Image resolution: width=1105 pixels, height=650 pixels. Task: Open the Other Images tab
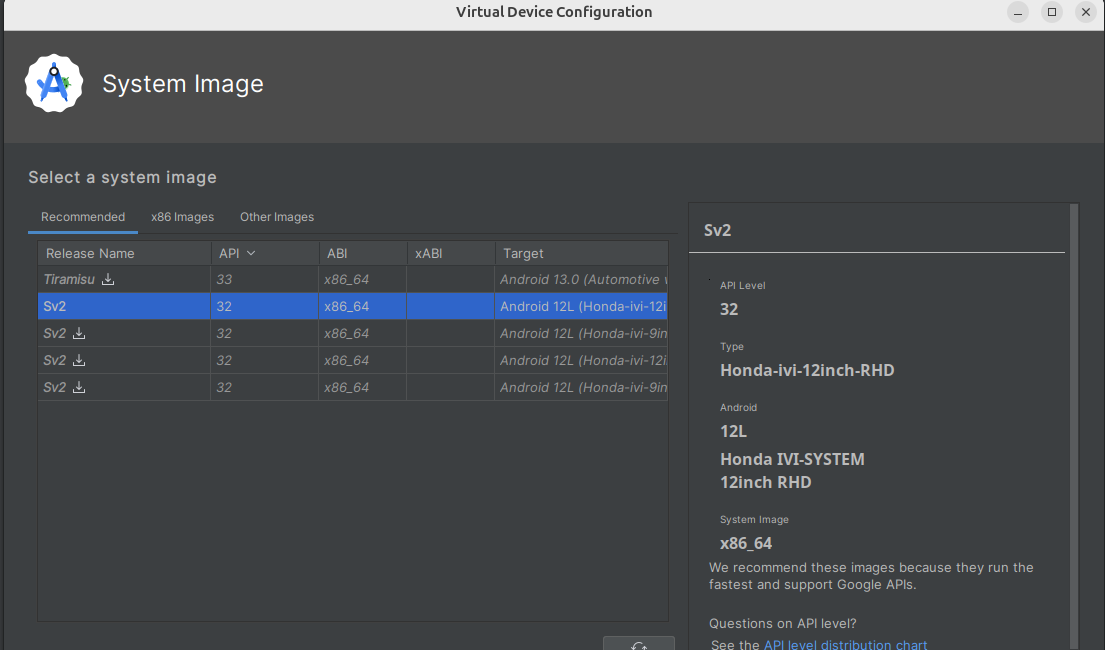coord(277,217)
